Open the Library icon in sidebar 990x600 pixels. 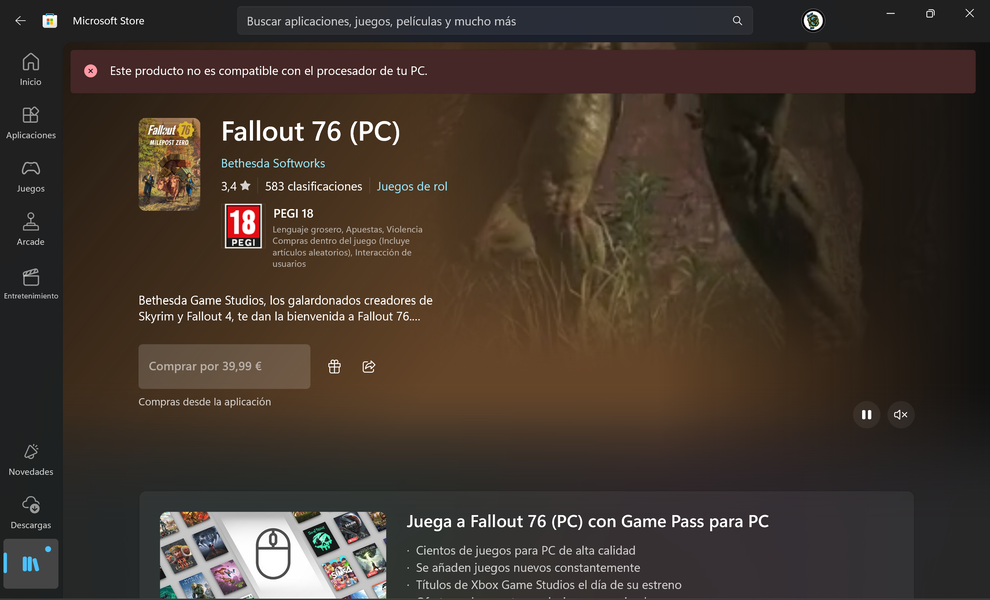[30, 563]
